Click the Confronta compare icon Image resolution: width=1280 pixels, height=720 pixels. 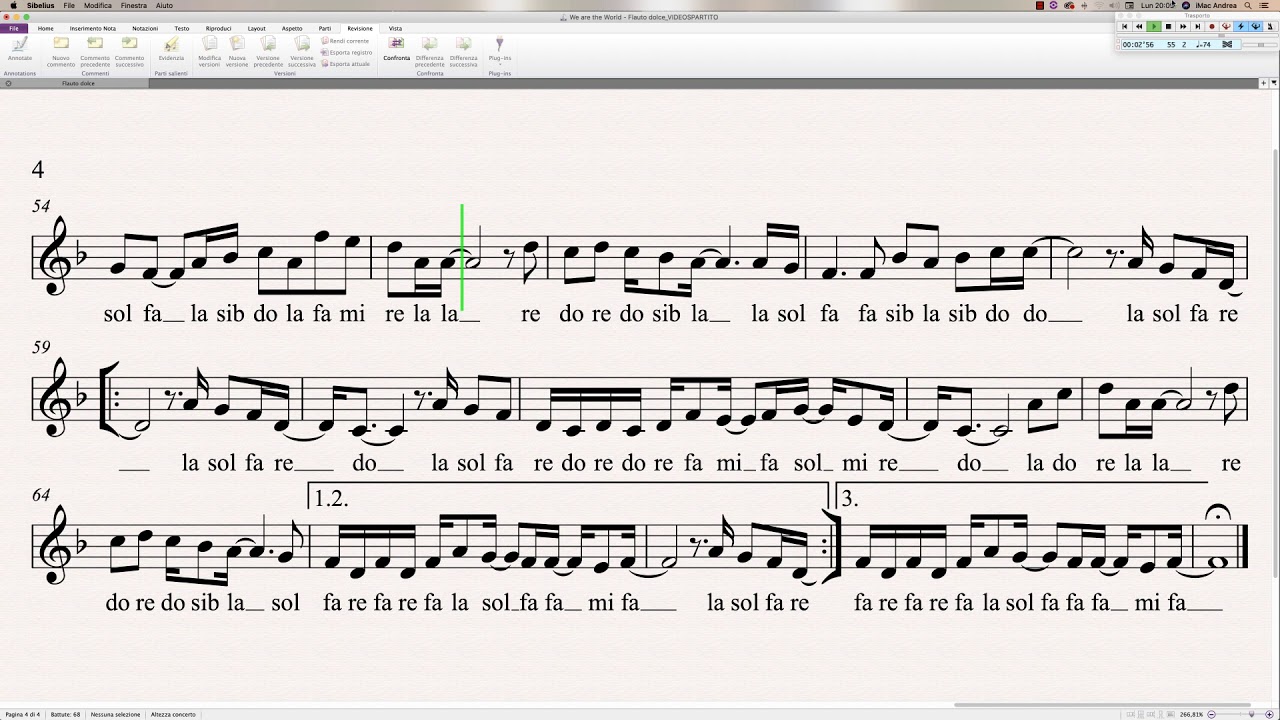tap(396, 49)
